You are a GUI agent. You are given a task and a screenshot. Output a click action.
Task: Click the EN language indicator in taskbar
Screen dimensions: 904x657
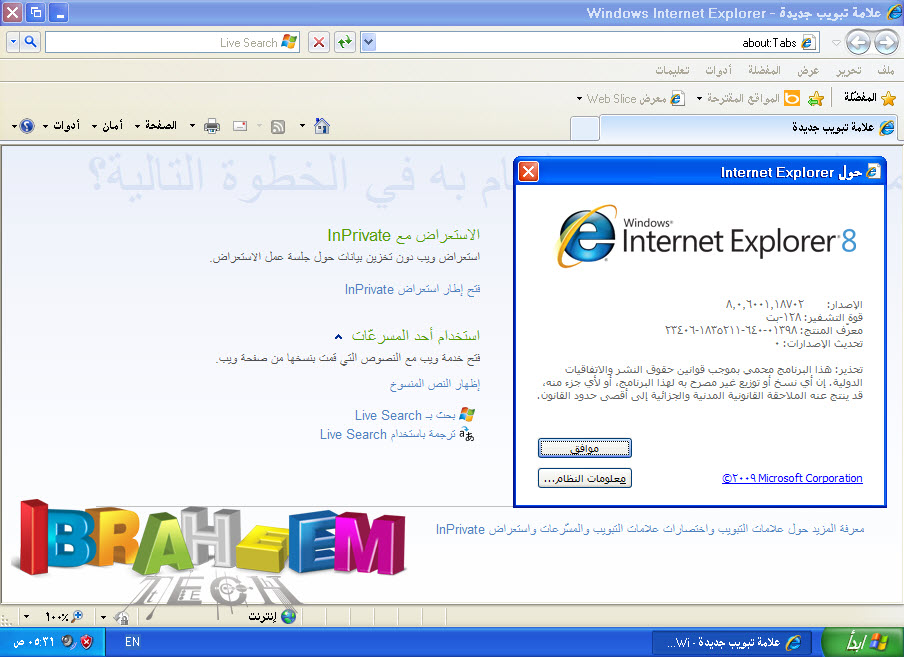[x=132, y=642]
